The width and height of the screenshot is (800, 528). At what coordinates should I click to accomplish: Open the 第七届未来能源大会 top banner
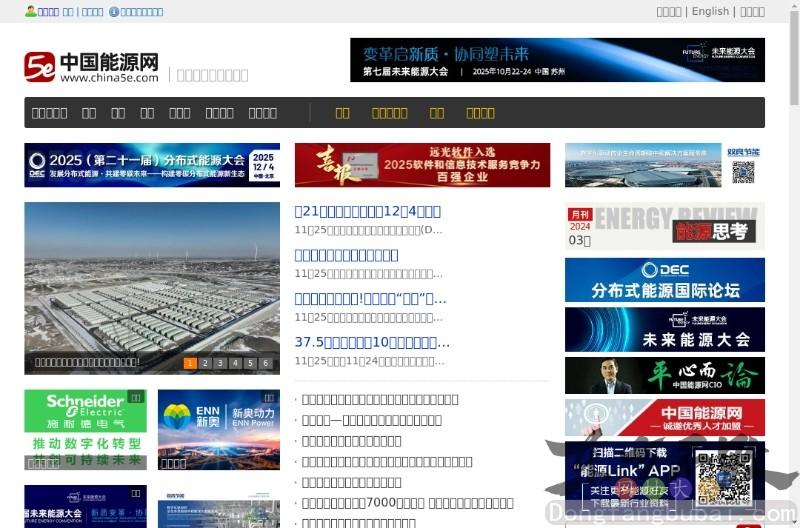coord(557,60)
